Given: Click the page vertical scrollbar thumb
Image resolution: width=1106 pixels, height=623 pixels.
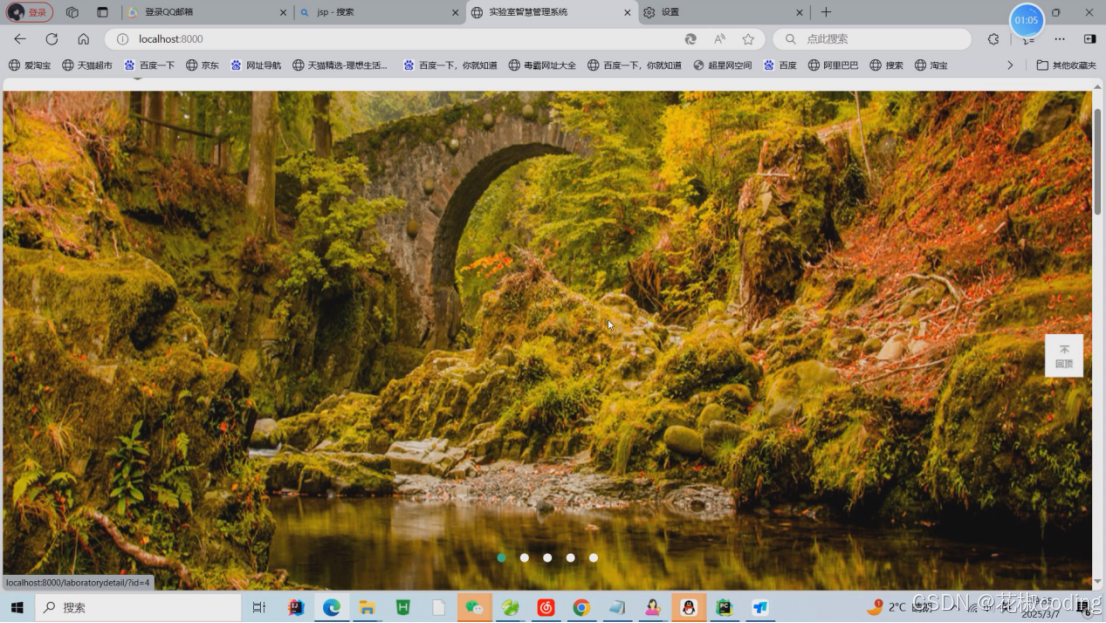Looking at the screenshot, I should point(1097,162).
